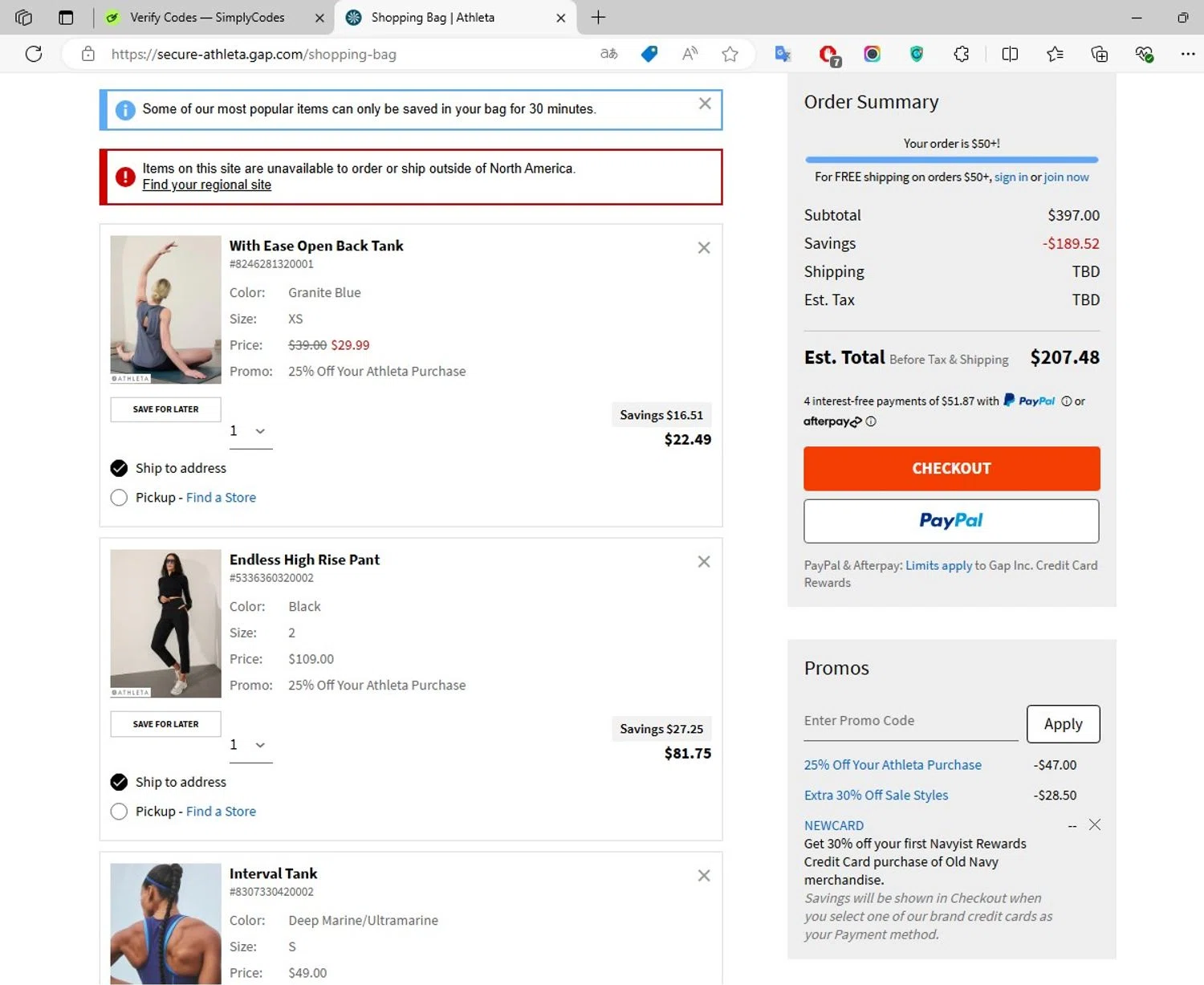Dismiss the 30 minutes info banner

click(x=705, y=104)
